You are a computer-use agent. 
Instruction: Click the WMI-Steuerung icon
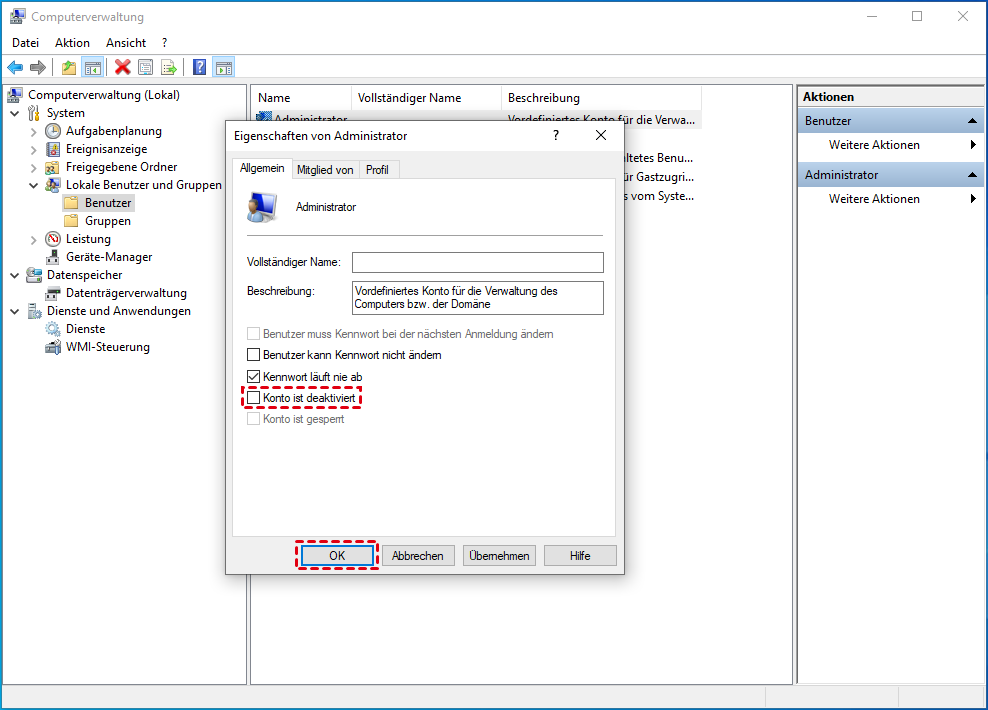pos(53,347)
